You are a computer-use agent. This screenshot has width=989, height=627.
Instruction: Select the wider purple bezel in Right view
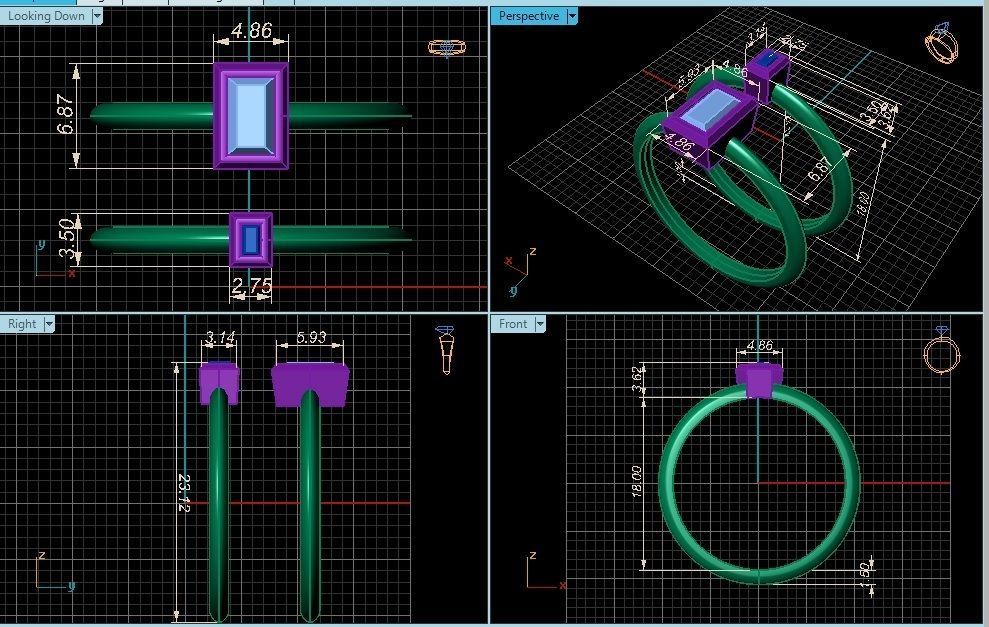click(x=310, y=385)
